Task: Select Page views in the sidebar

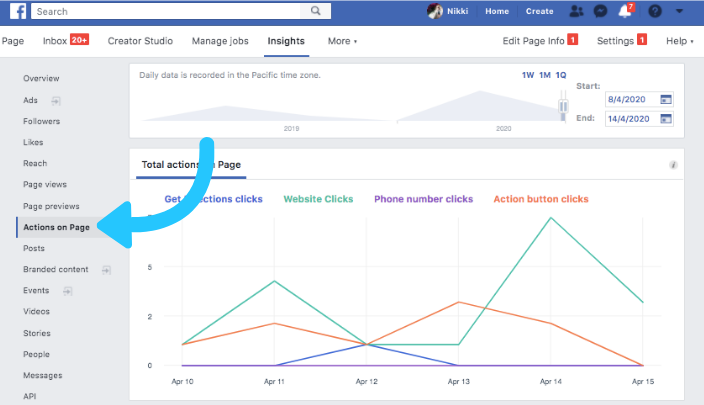Action: (45, 185)
